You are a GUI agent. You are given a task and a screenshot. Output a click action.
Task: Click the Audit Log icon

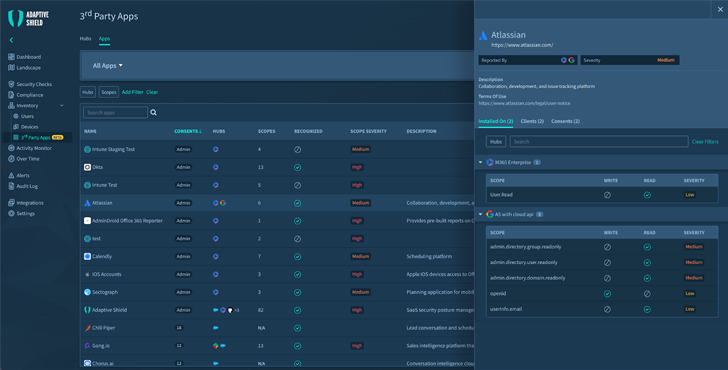point(11,186)
